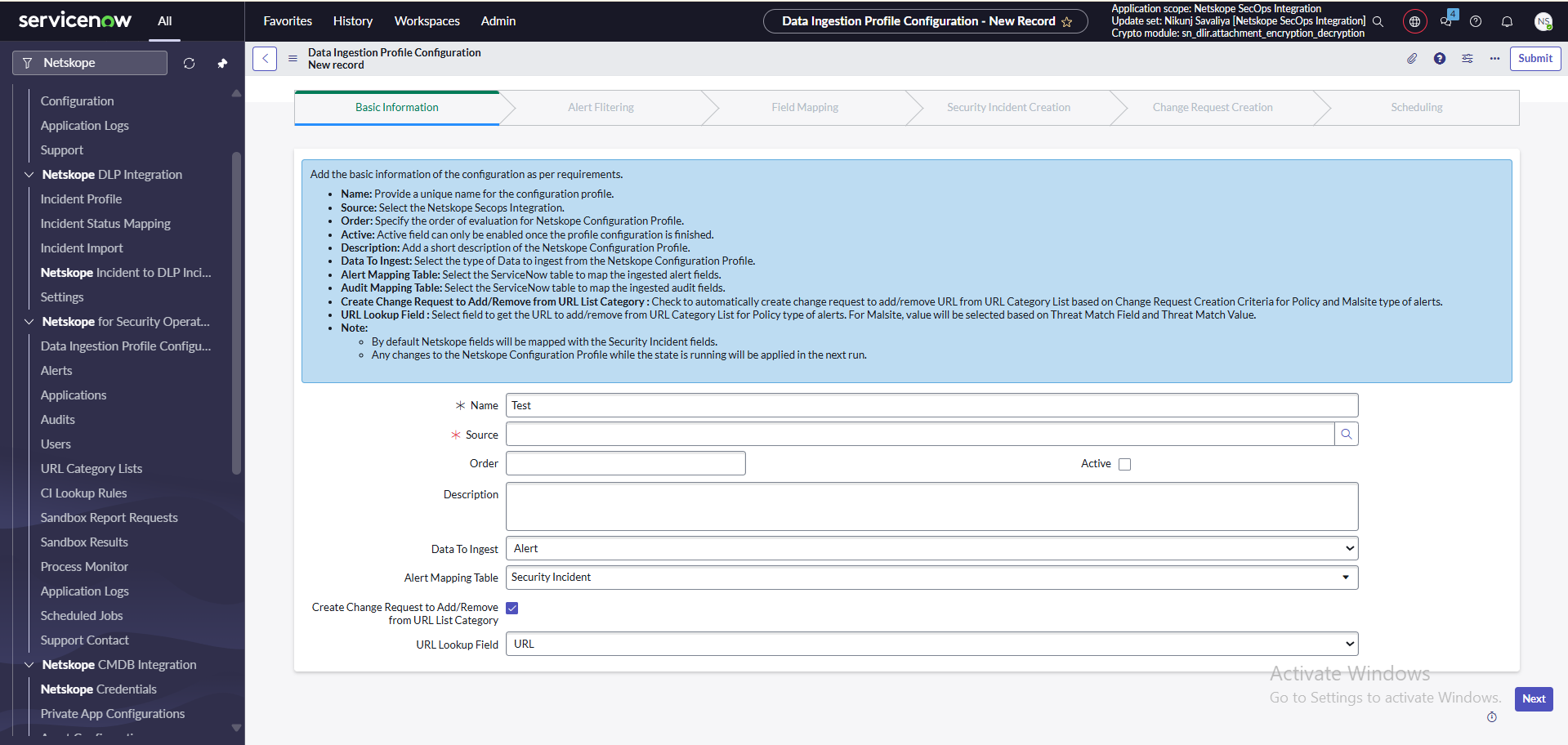The height and width of the screenshot is (745, 1568).
Task: Open Source lookup using magnifier icon
Action: pyautogui.click(x=1347, y=435)
